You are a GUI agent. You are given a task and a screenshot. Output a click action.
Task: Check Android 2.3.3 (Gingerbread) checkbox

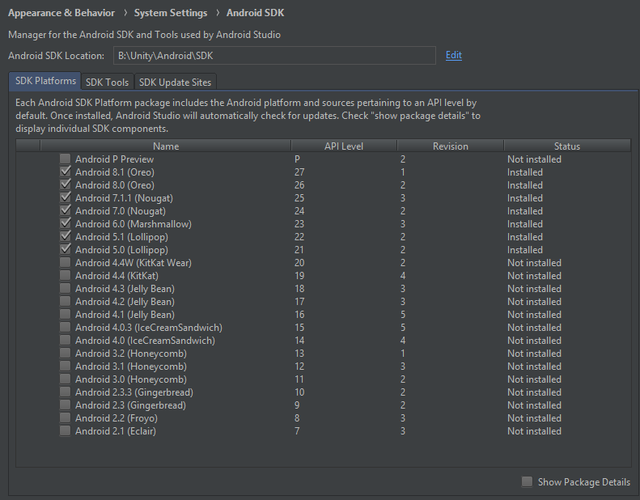(x=65, y=392)
